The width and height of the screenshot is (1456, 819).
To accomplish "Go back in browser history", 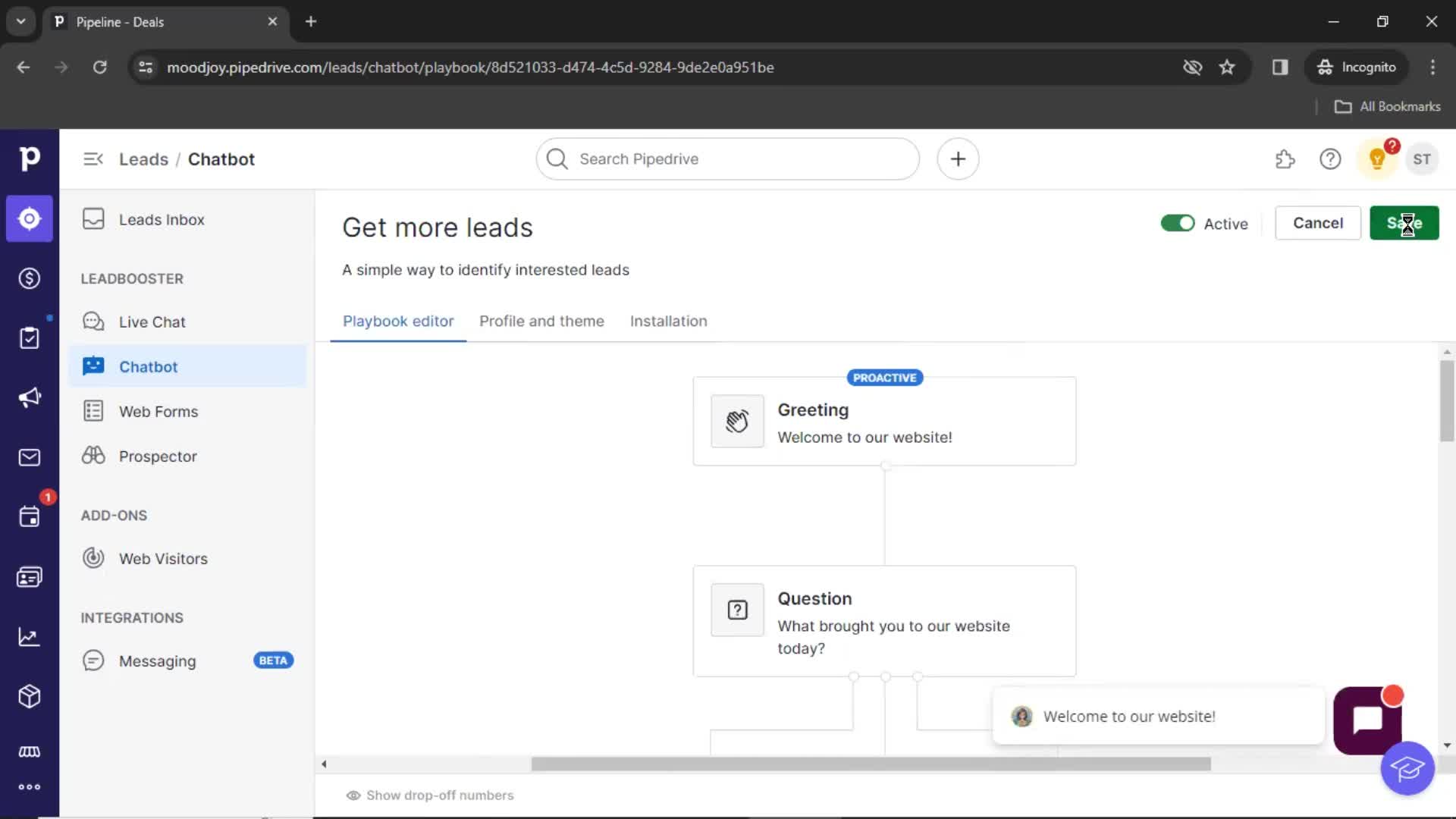I will (x=24, y=67).
